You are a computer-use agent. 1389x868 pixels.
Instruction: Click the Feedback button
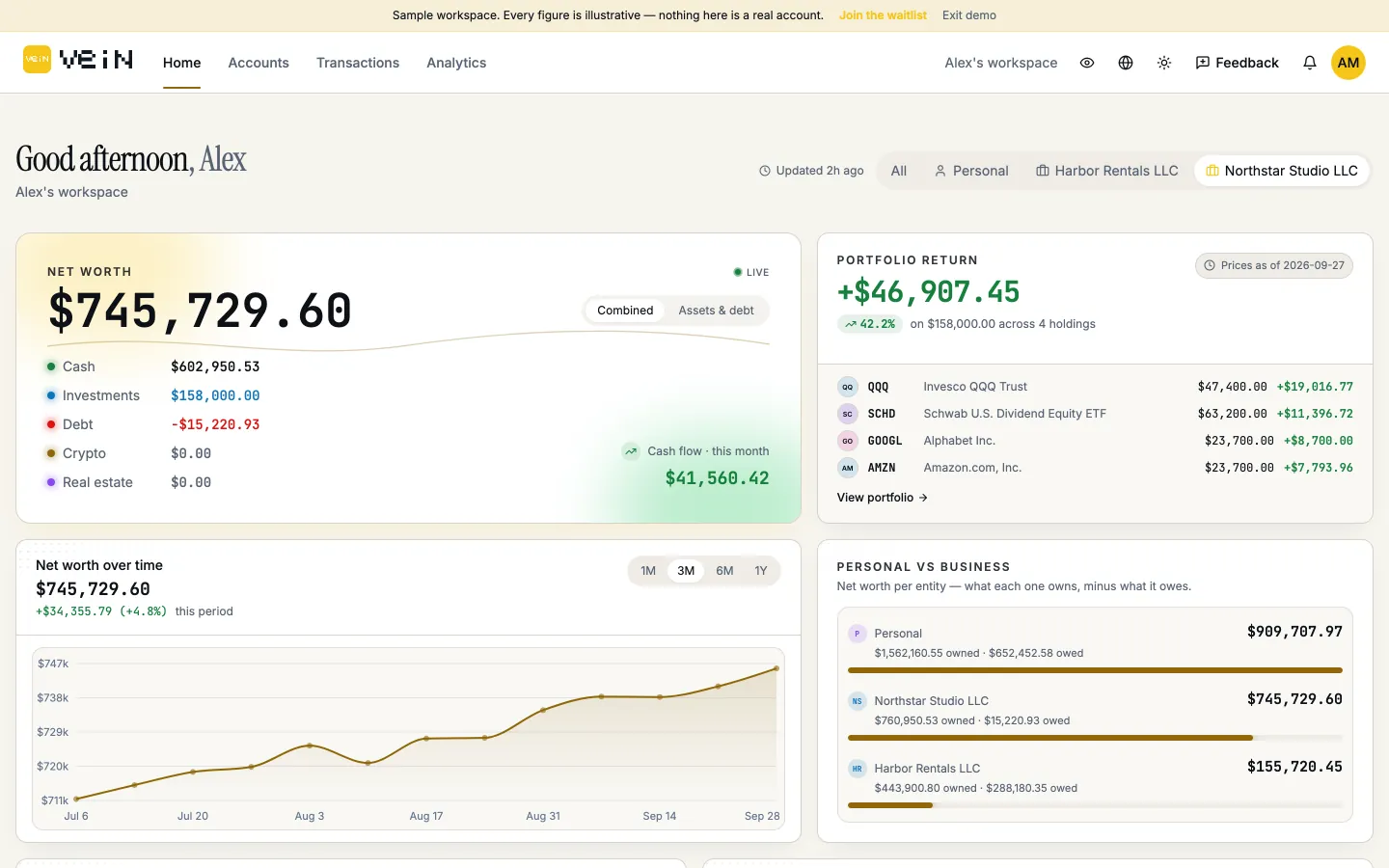click(1237, 63)
